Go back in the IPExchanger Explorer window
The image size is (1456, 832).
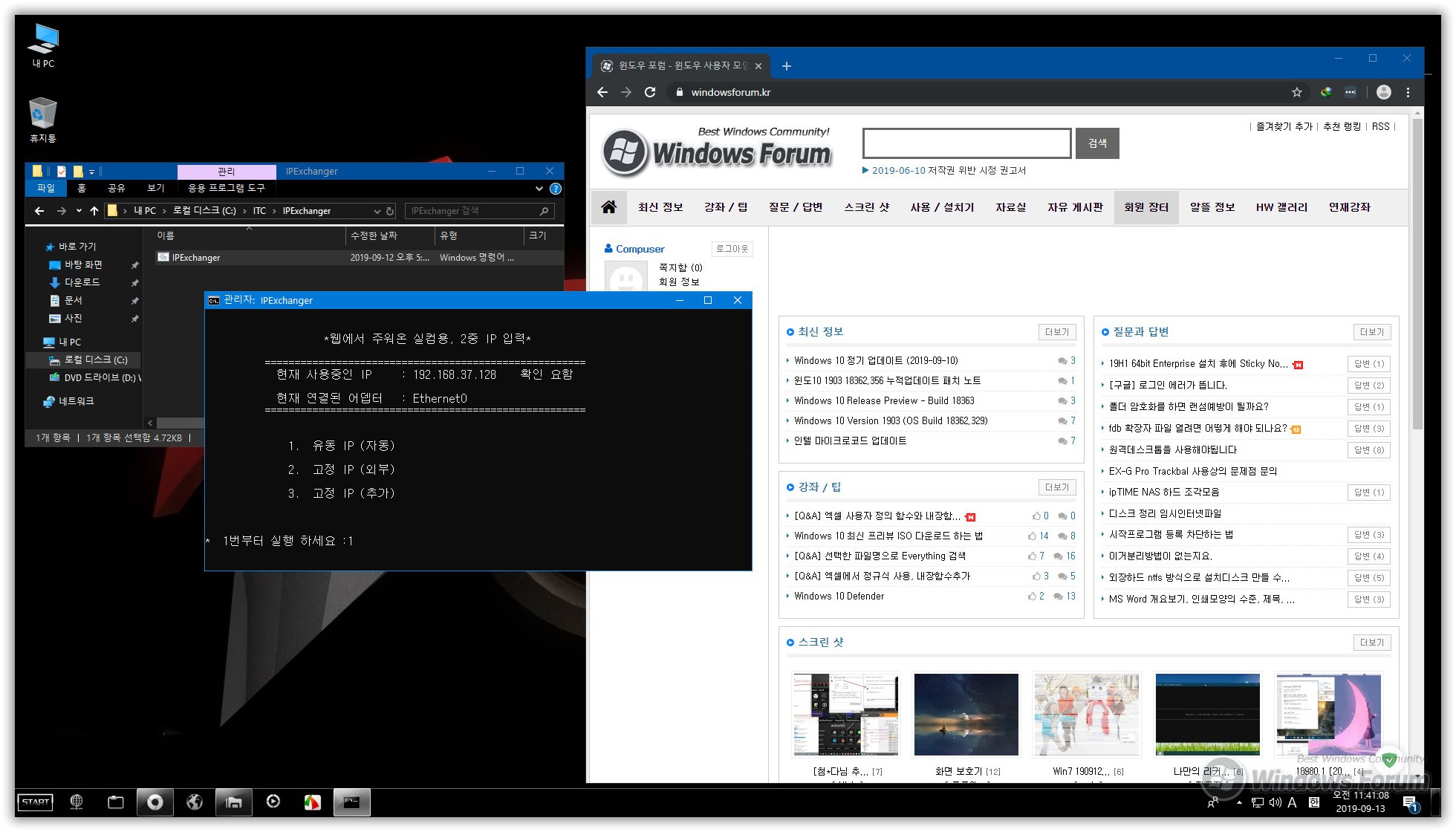39,211
